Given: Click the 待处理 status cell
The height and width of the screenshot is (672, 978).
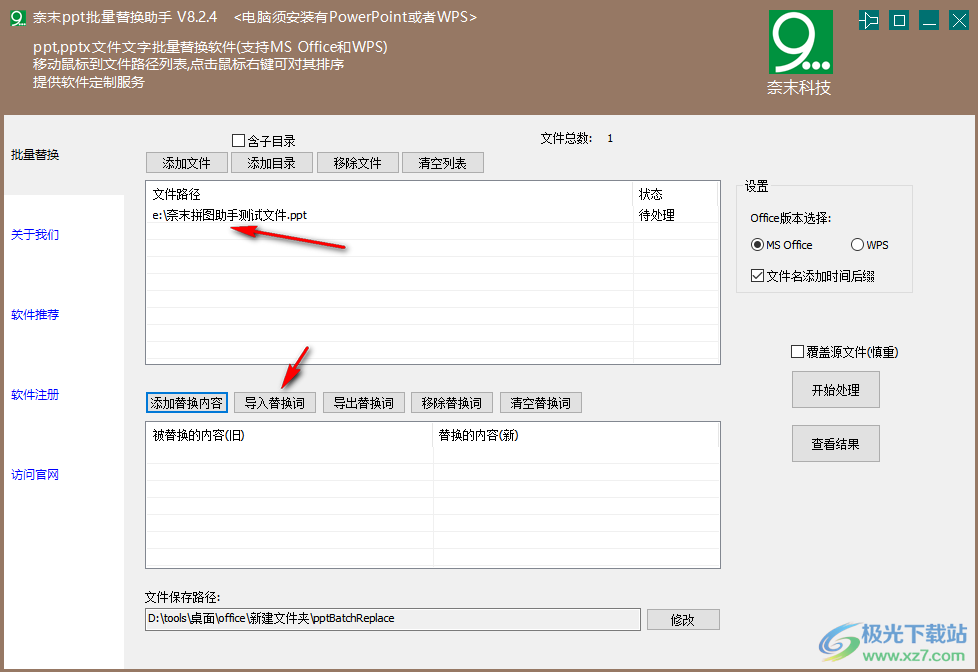Looking at the screenshot, I should click(657, 215).
